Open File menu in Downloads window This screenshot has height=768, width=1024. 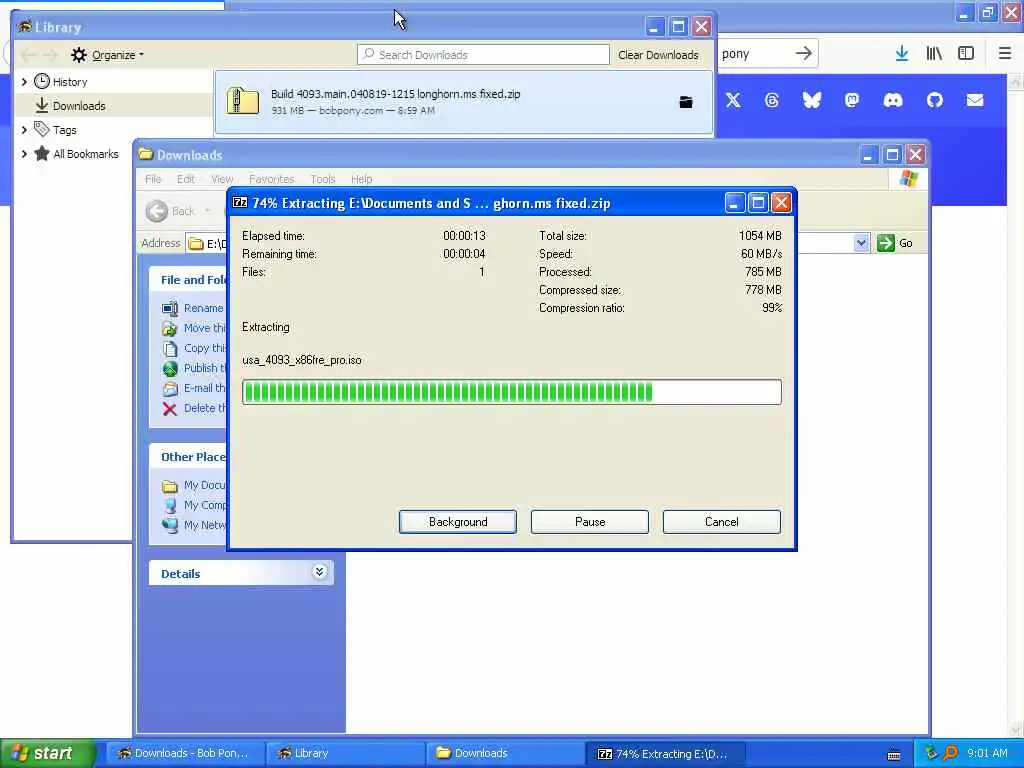153,179
